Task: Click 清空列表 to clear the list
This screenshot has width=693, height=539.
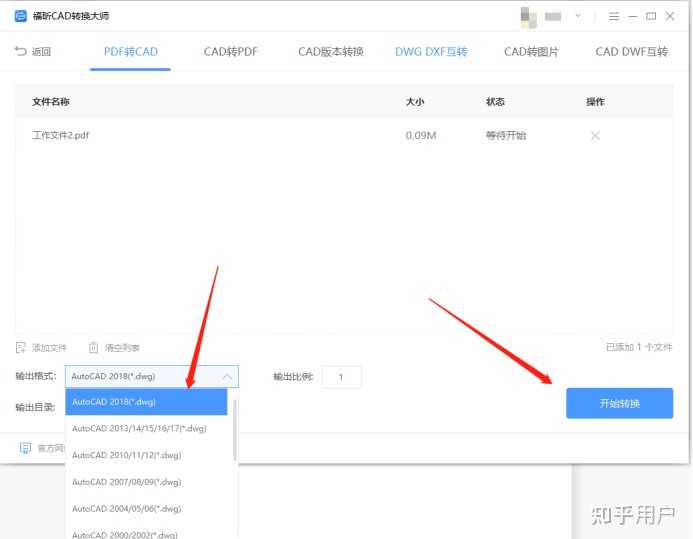Action: pyautogui.click(x=114, y=348)
